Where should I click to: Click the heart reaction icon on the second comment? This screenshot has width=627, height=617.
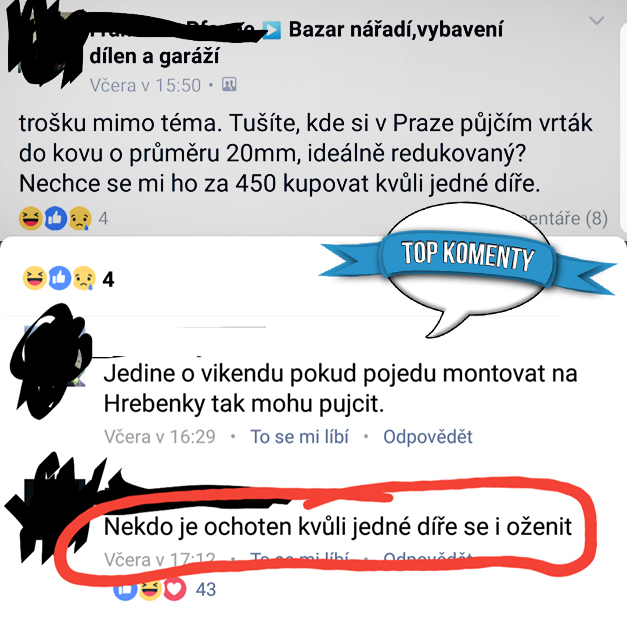[x=174, y=589]
